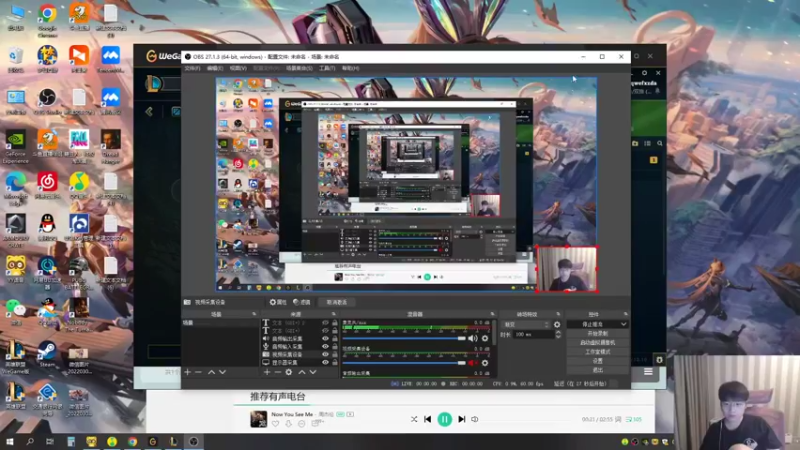Move selected source down with chevron
Image resolution: width=800 pixels, height=450 pixels.
(x=313, y=372)
